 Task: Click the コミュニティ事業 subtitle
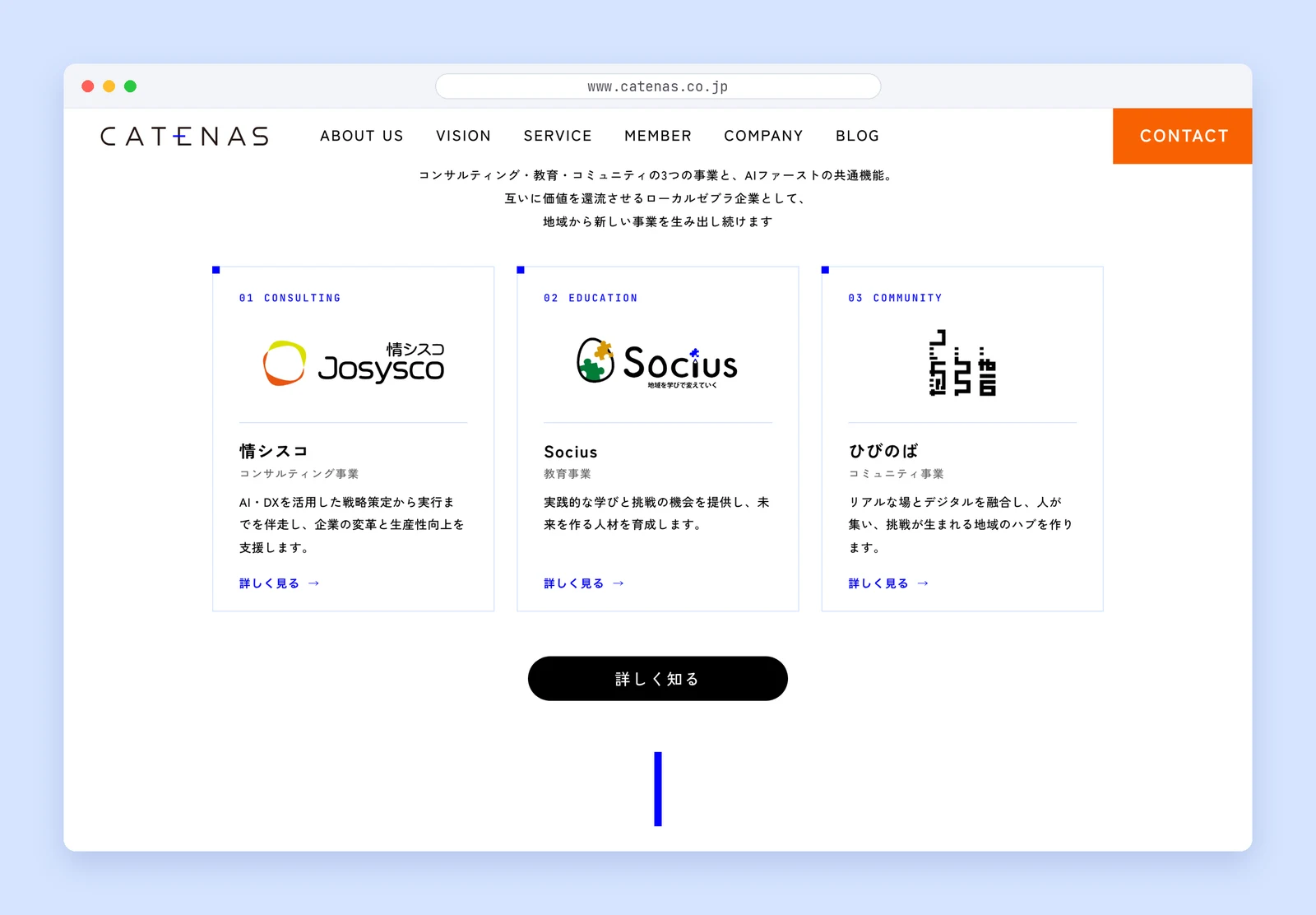tap(897, 474)
